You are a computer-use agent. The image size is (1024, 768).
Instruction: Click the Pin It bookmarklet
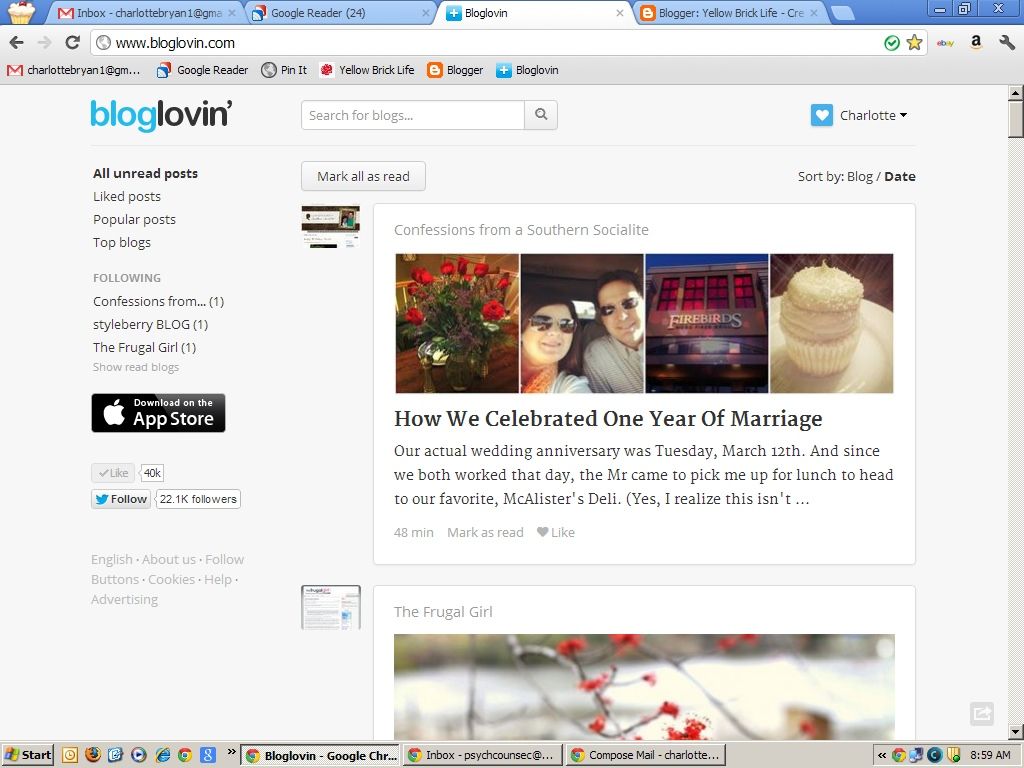click(284, 70)
